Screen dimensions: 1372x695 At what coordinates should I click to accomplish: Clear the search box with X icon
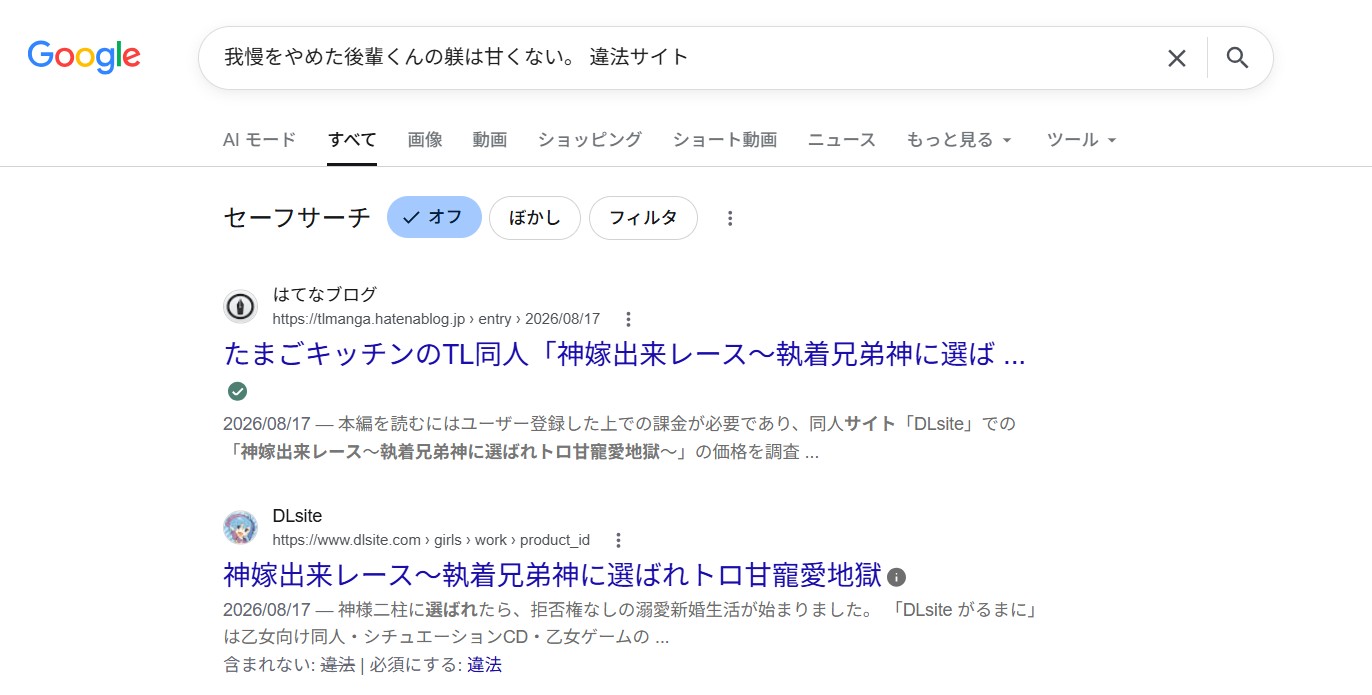tap(1177, 58)
